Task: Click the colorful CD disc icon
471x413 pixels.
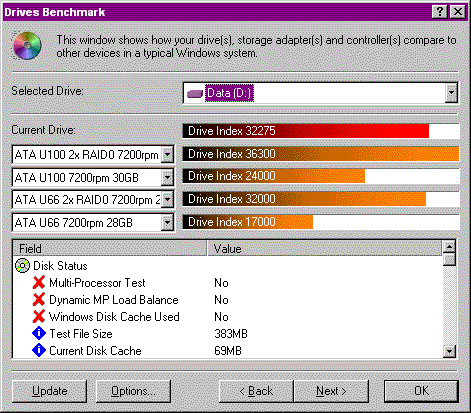Action: 27,45
